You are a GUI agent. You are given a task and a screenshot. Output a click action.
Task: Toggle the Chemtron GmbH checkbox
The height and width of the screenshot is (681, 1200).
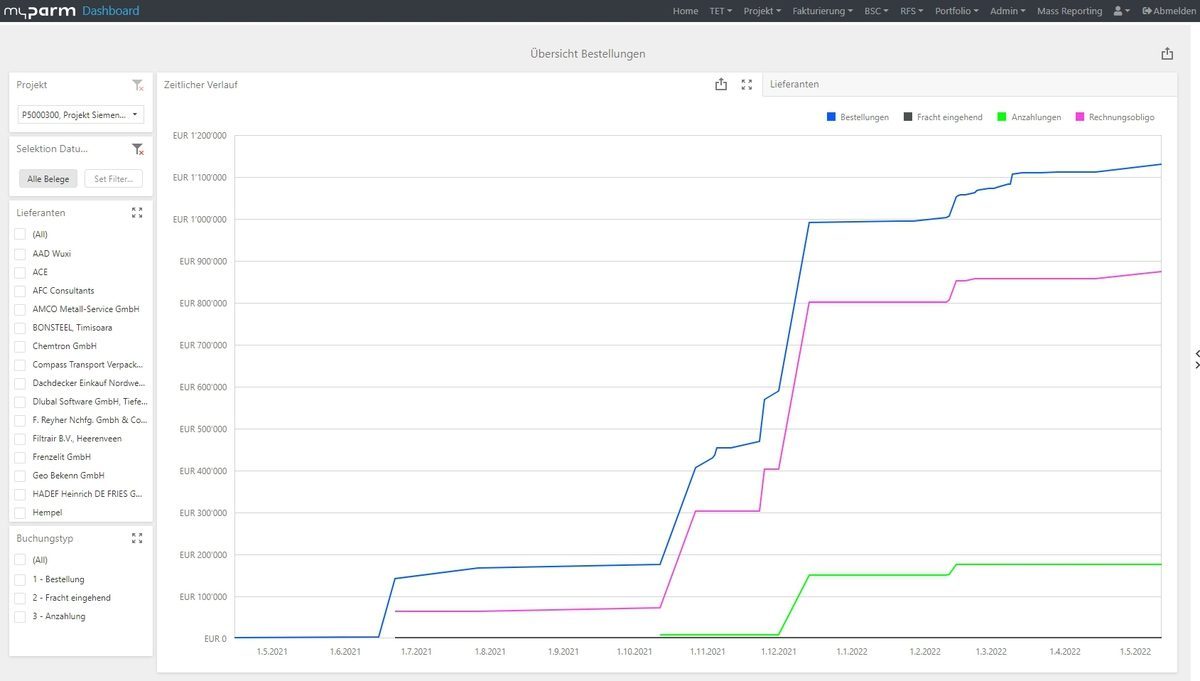click(x=20, y=346)
